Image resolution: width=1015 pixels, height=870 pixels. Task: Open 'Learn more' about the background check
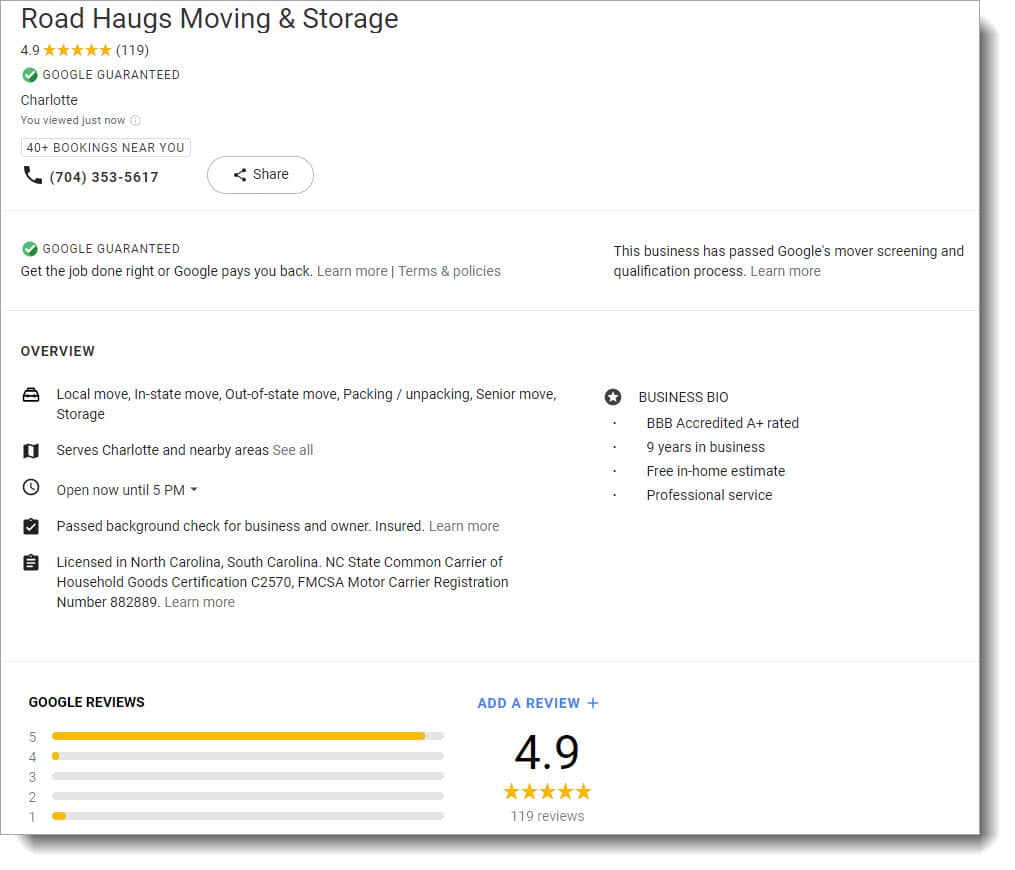[x=463, y=526]
